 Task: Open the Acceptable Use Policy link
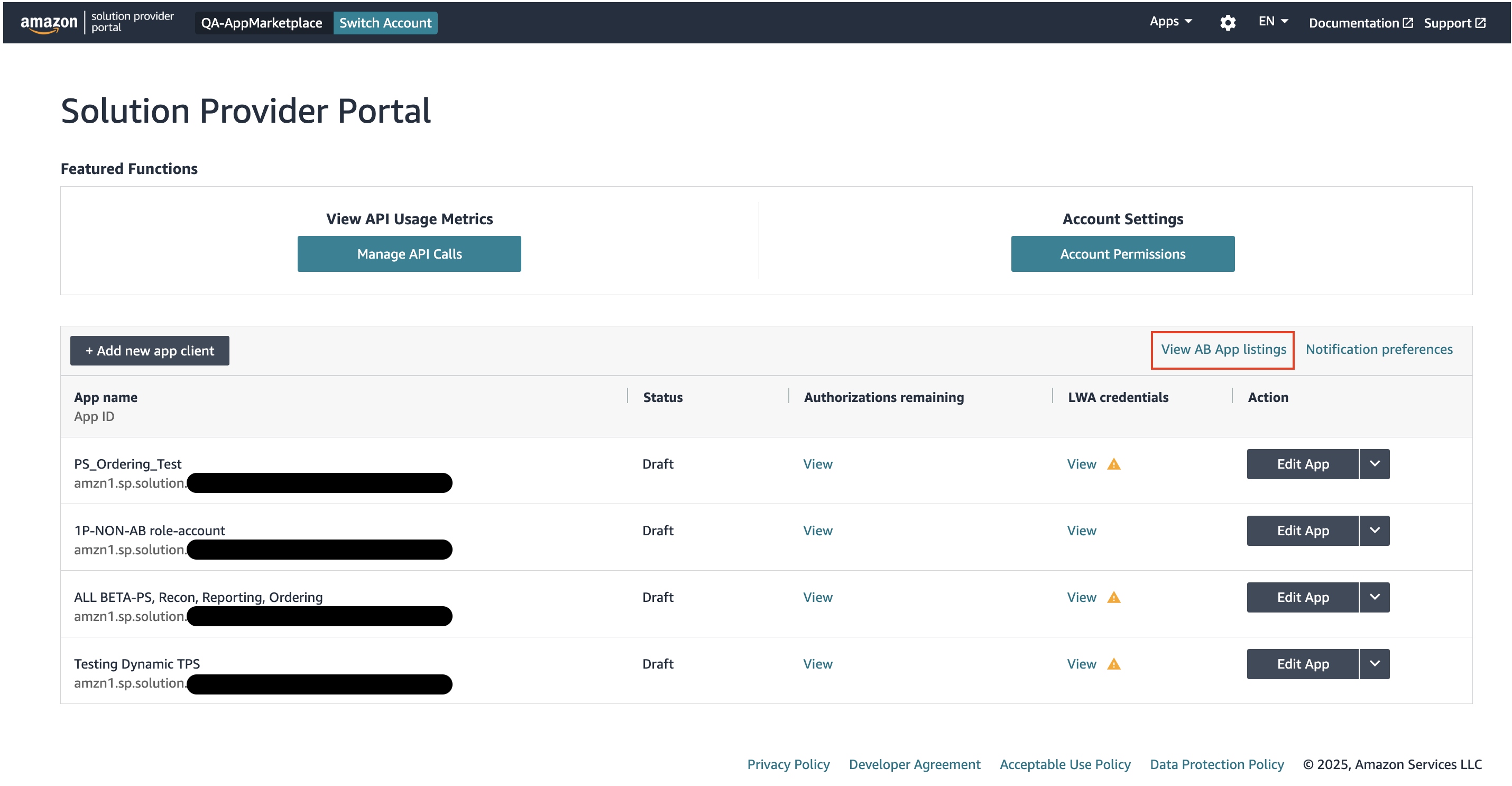click(x=1065, y=765)
